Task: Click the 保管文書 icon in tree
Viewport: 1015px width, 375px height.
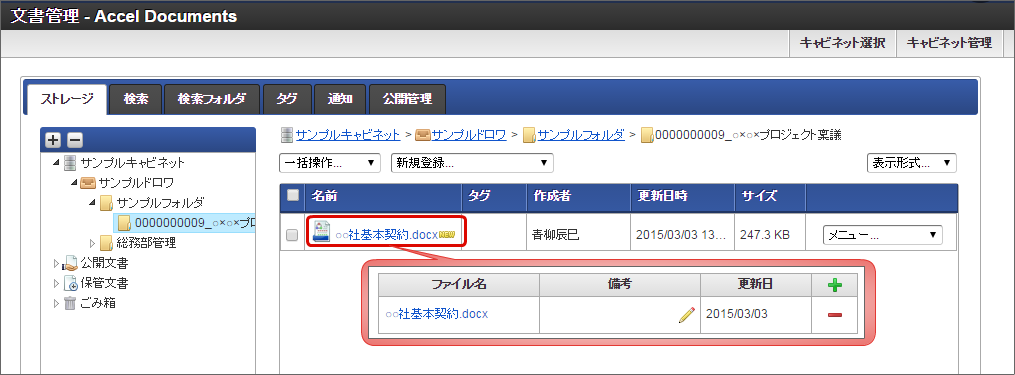Action: (70, 283)
